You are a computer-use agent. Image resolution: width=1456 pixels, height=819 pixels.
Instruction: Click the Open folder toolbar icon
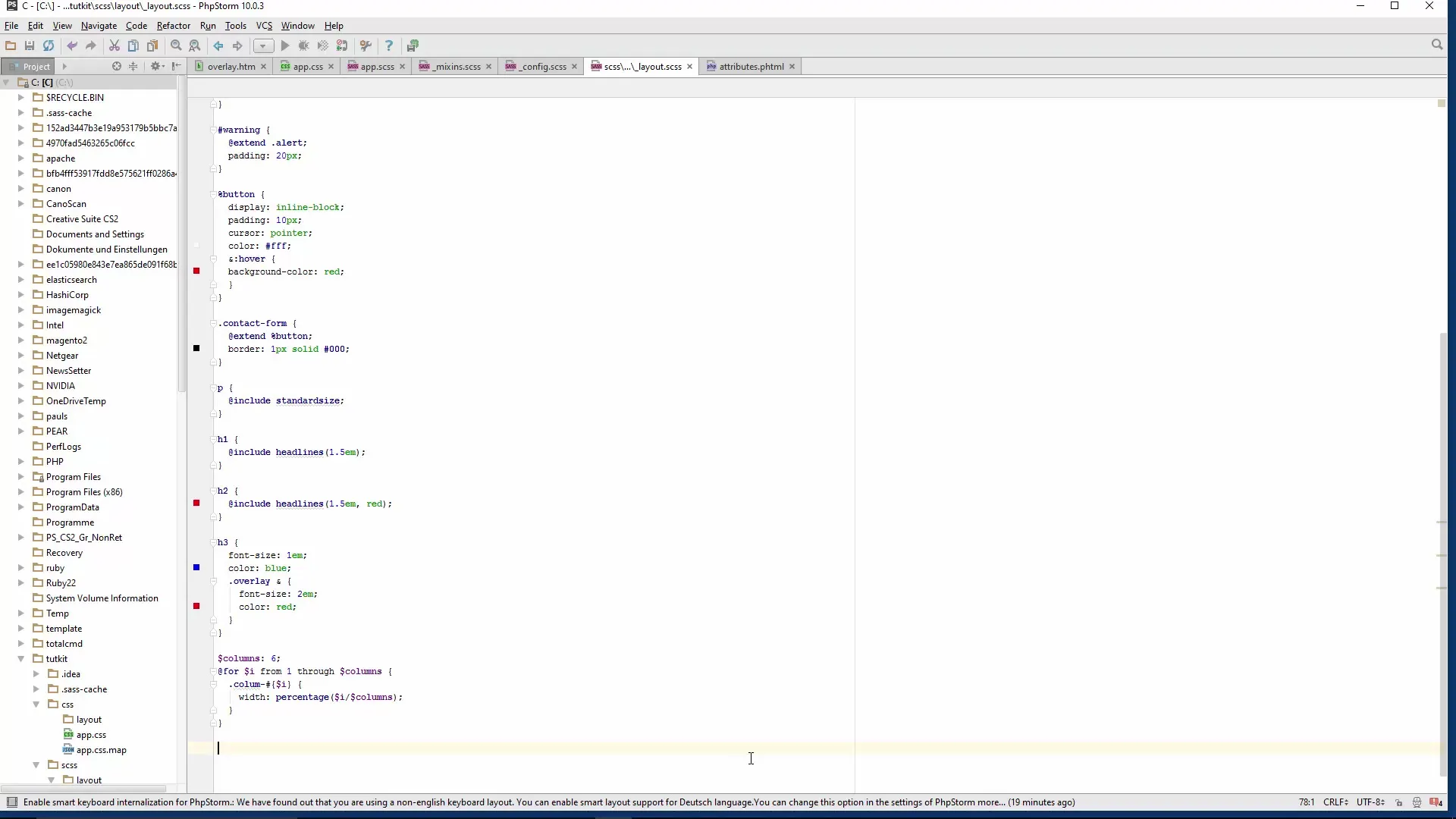pos(11,45)
